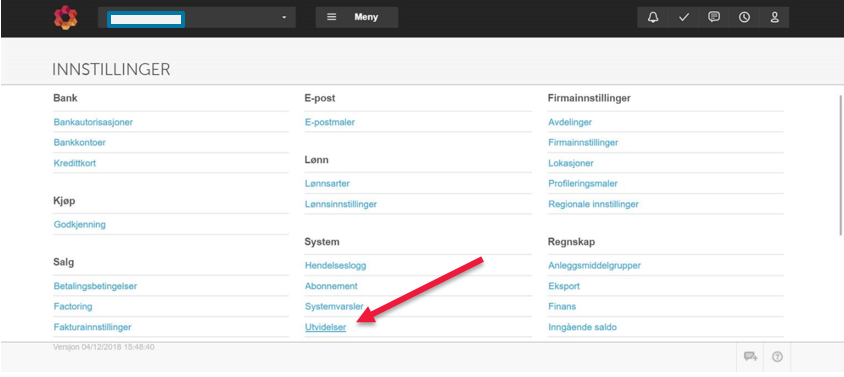Click Anleggsmiddelgrupper under Regnskap
Image resolution: width=844 pixels, height=377 pixels.
pyautogui.click(x=594, y=266)
